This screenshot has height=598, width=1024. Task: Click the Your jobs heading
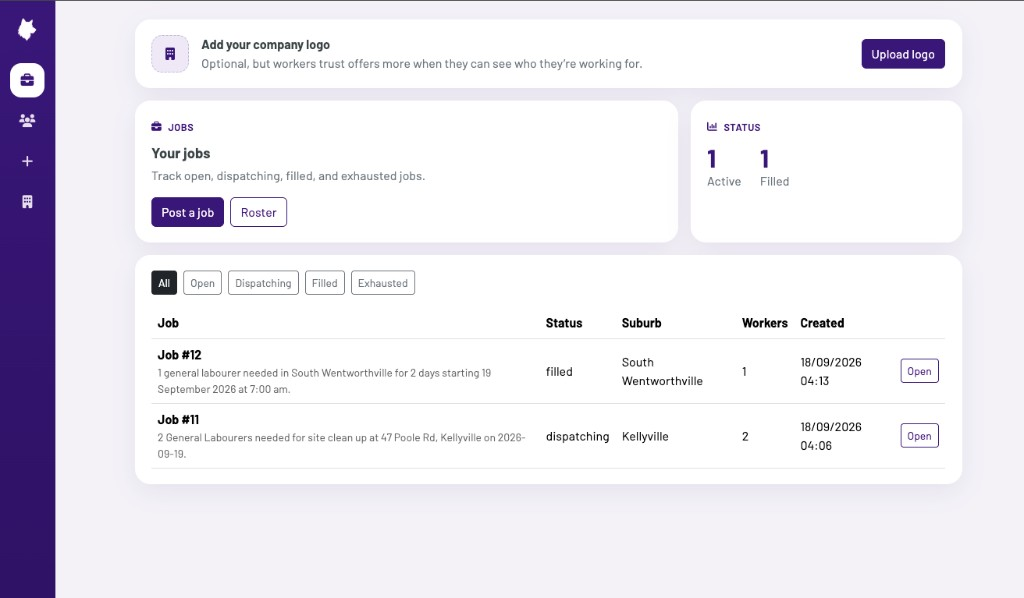[181, 153]
